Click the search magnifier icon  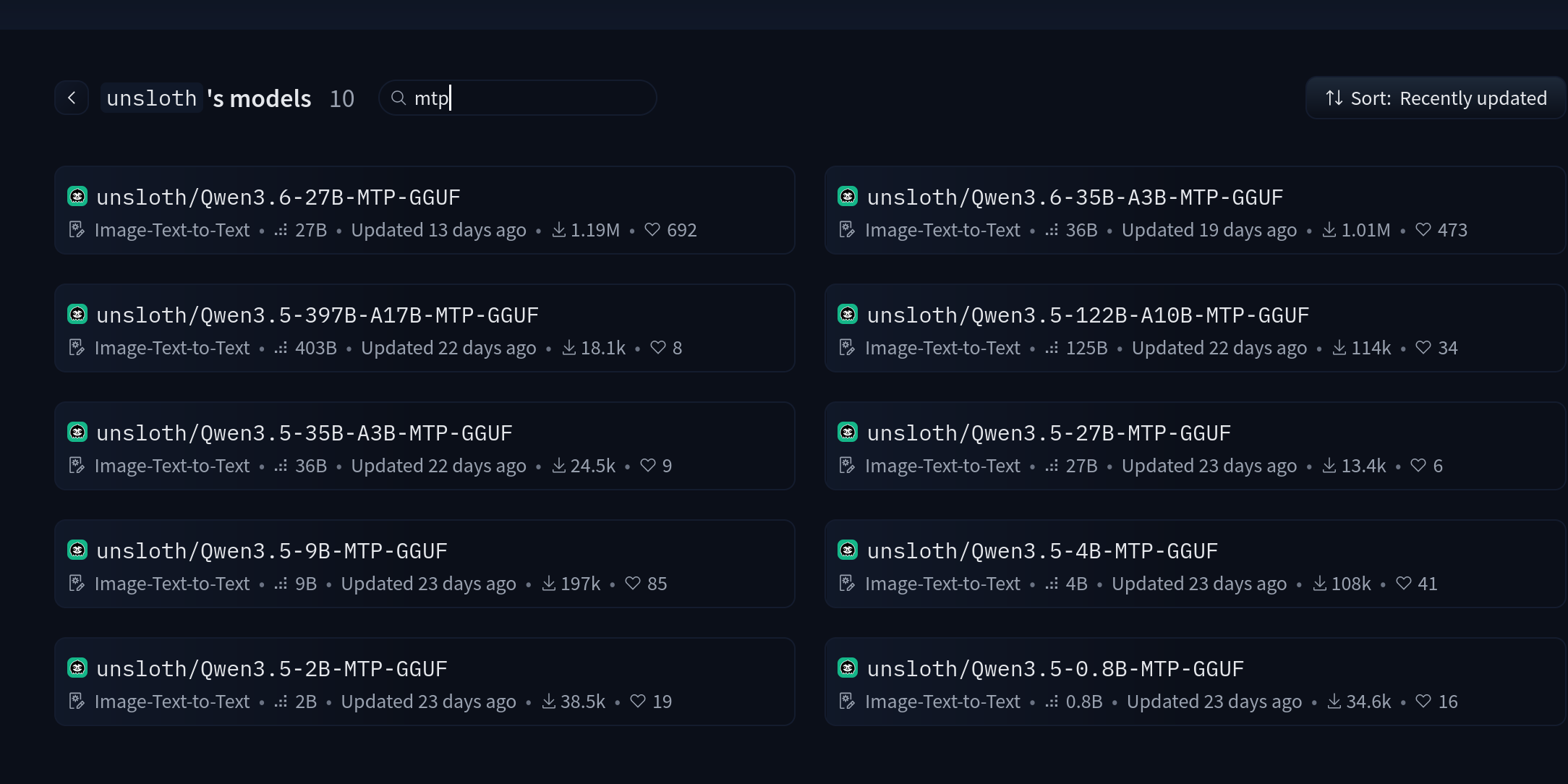(399, 98)
